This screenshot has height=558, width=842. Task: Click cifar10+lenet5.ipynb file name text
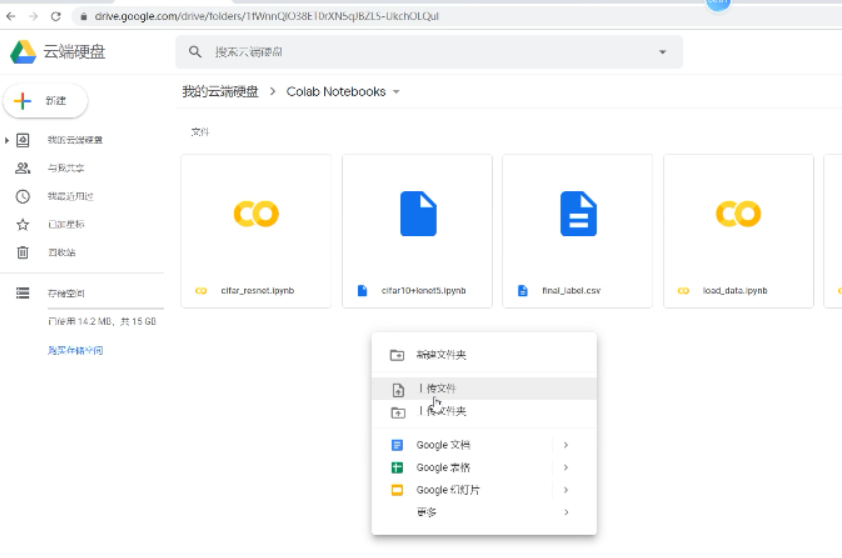pyautogui.click(x=424, y=291)
